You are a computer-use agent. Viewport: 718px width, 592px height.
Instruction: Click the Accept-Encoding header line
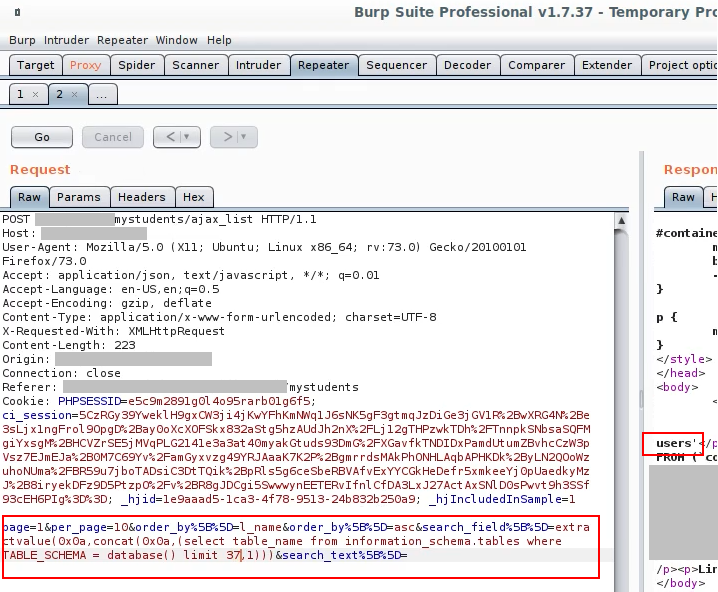107,303
